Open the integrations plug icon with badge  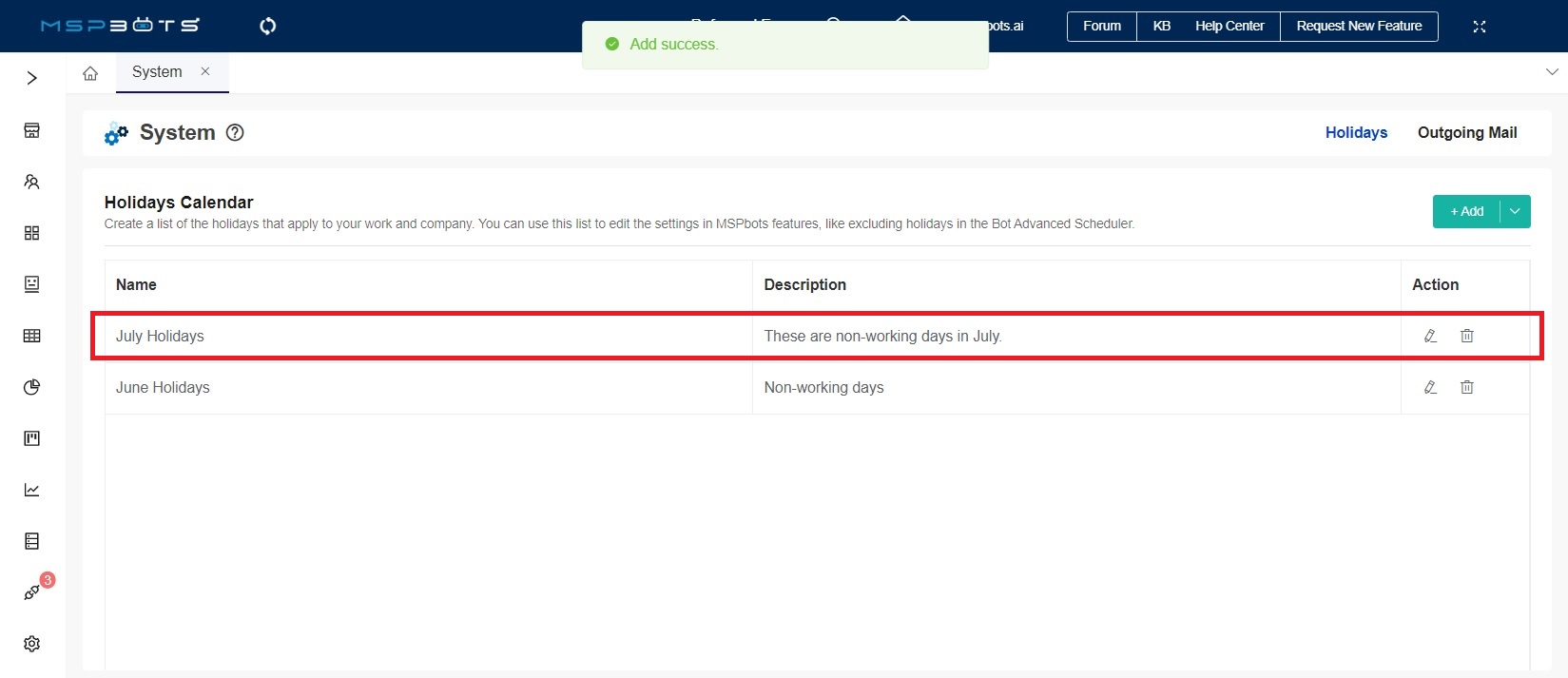[x=31, y=592]
